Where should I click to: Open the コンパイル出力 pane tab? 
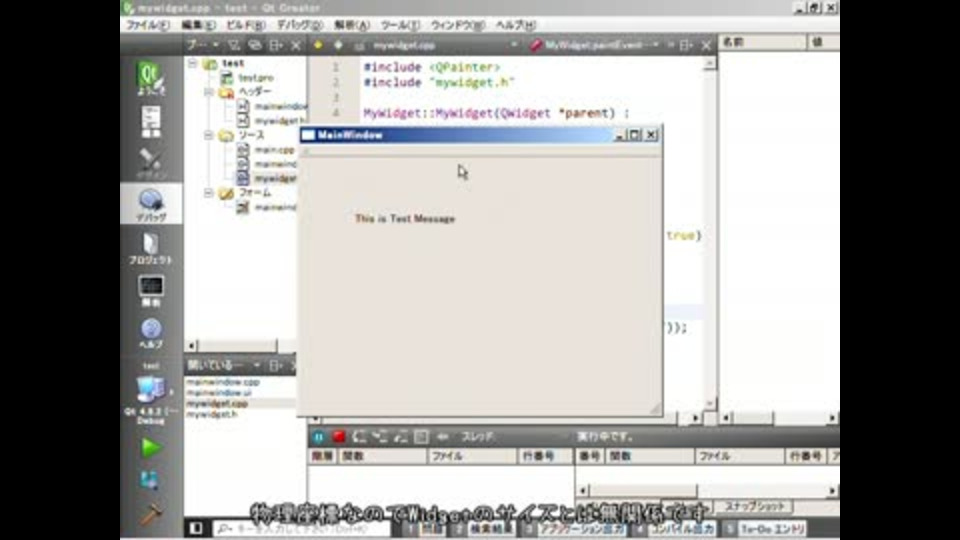(x=675, y=528)
